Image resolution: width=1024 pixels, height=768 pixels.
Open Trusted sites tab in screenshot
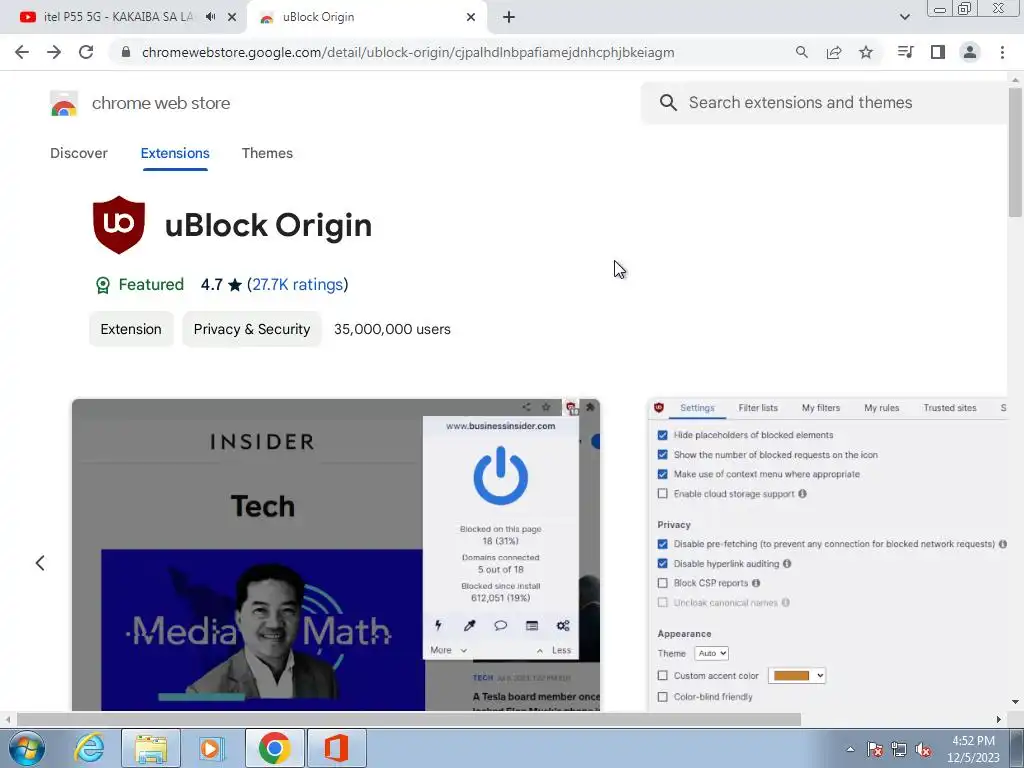pos(950,408)
